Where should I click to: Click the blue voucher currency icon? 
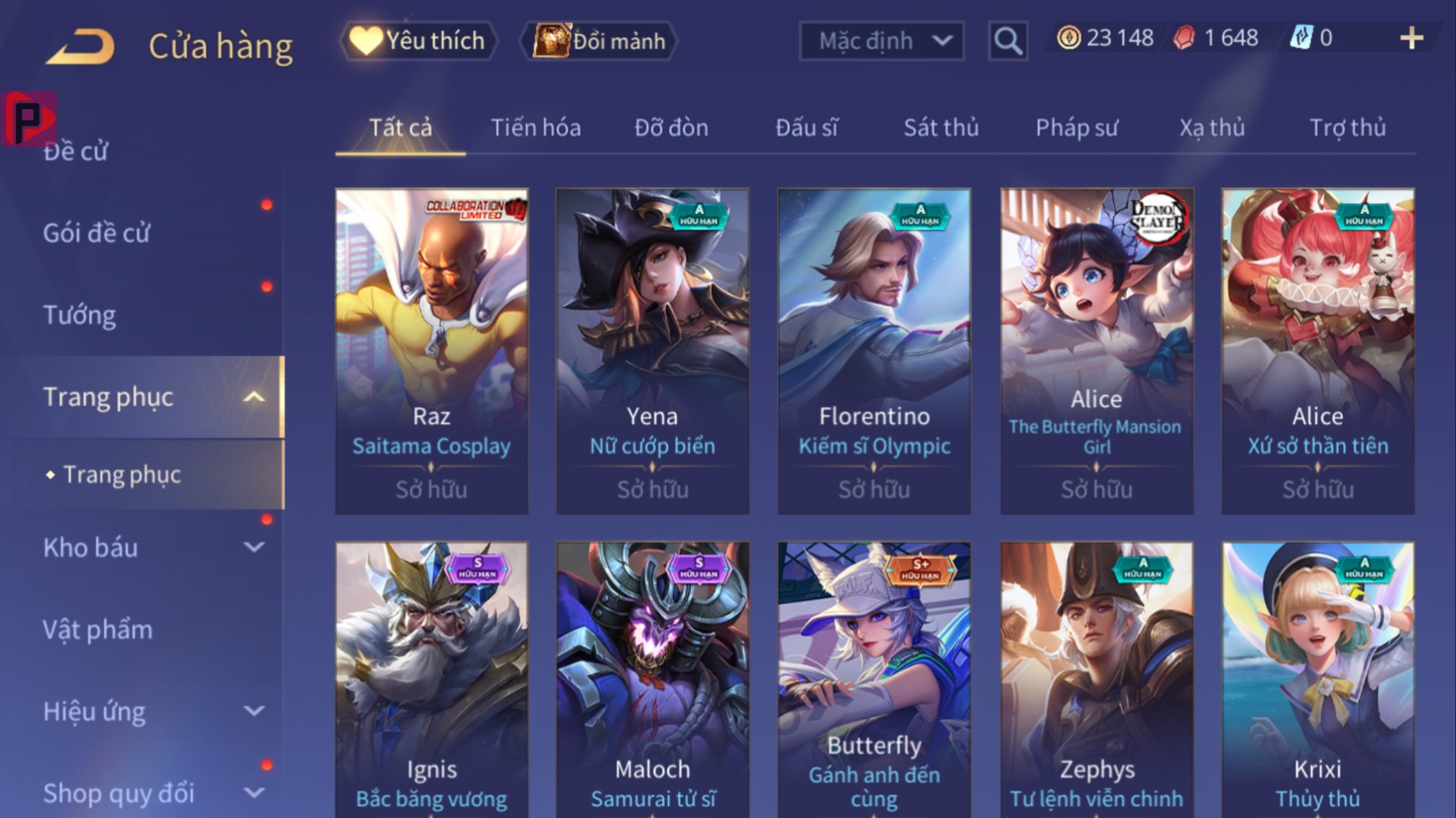click(1301, 37)
